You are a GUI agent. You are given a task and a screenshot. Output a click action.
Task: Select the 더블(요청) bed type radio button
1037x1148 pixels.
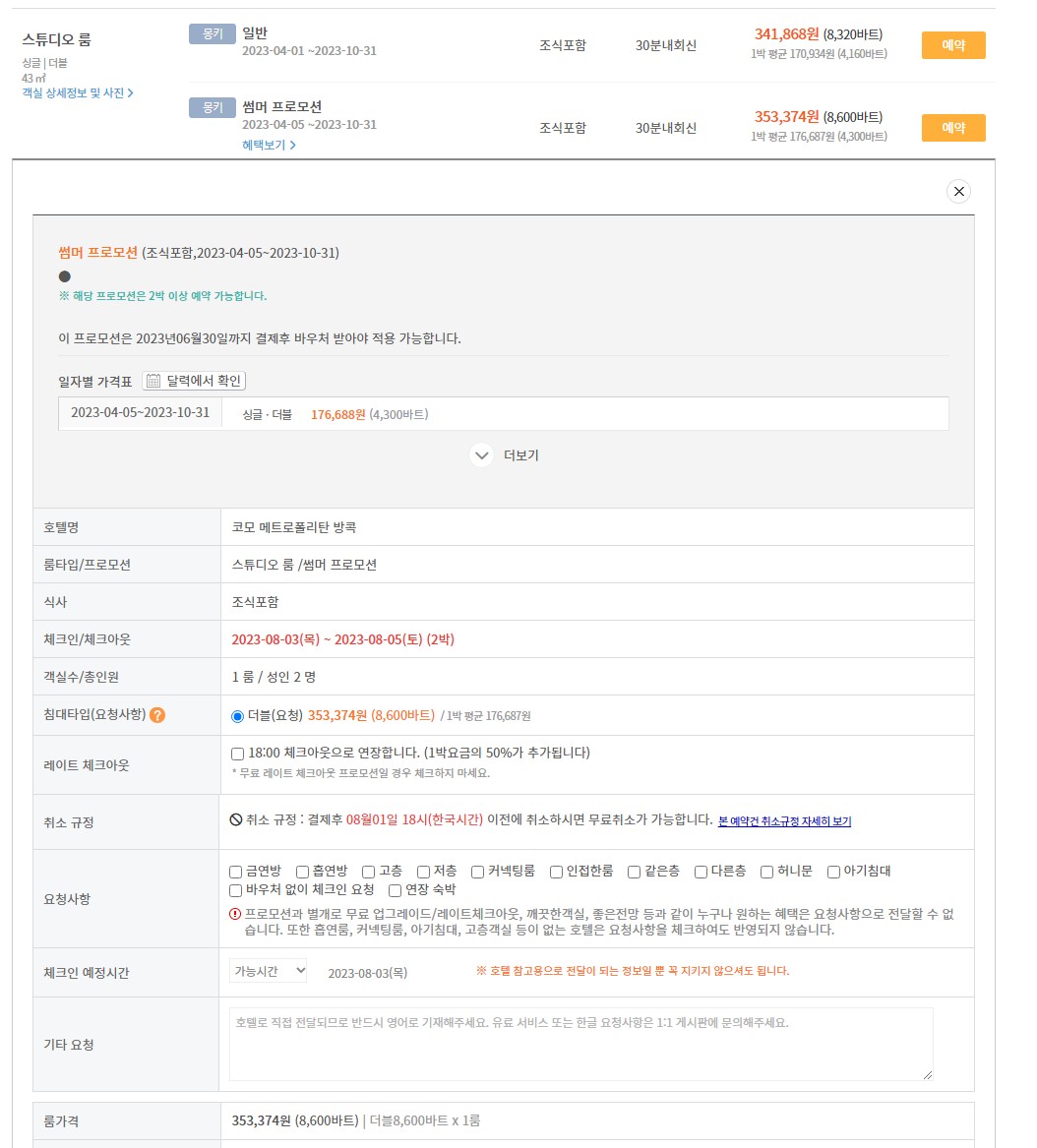coord(237,716)
